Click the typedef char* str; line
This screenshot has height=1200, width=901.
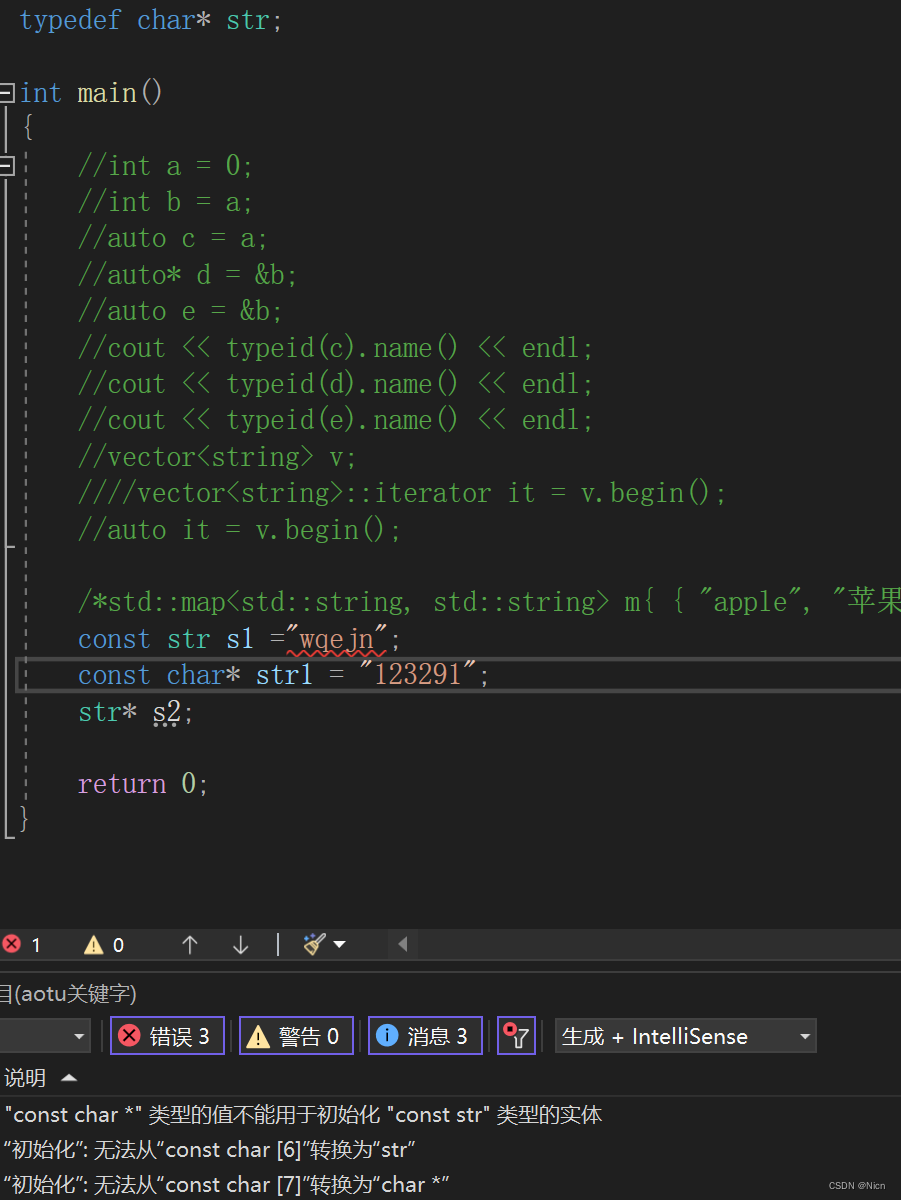click(x=151, y=20)
